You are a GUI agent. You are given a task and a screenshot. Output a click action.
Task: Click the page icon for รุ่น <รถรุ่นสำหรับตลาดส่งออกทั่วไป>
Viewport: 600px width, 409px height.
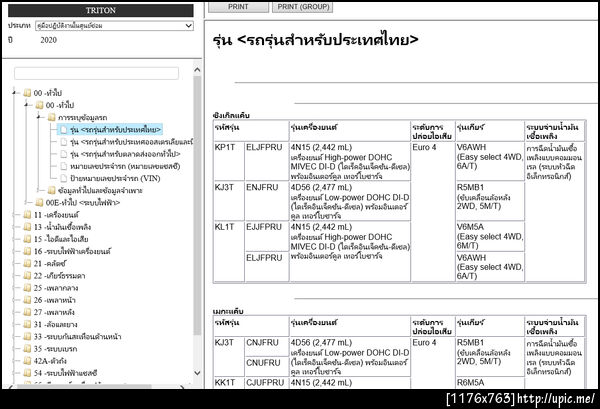(x=64, y=154)
